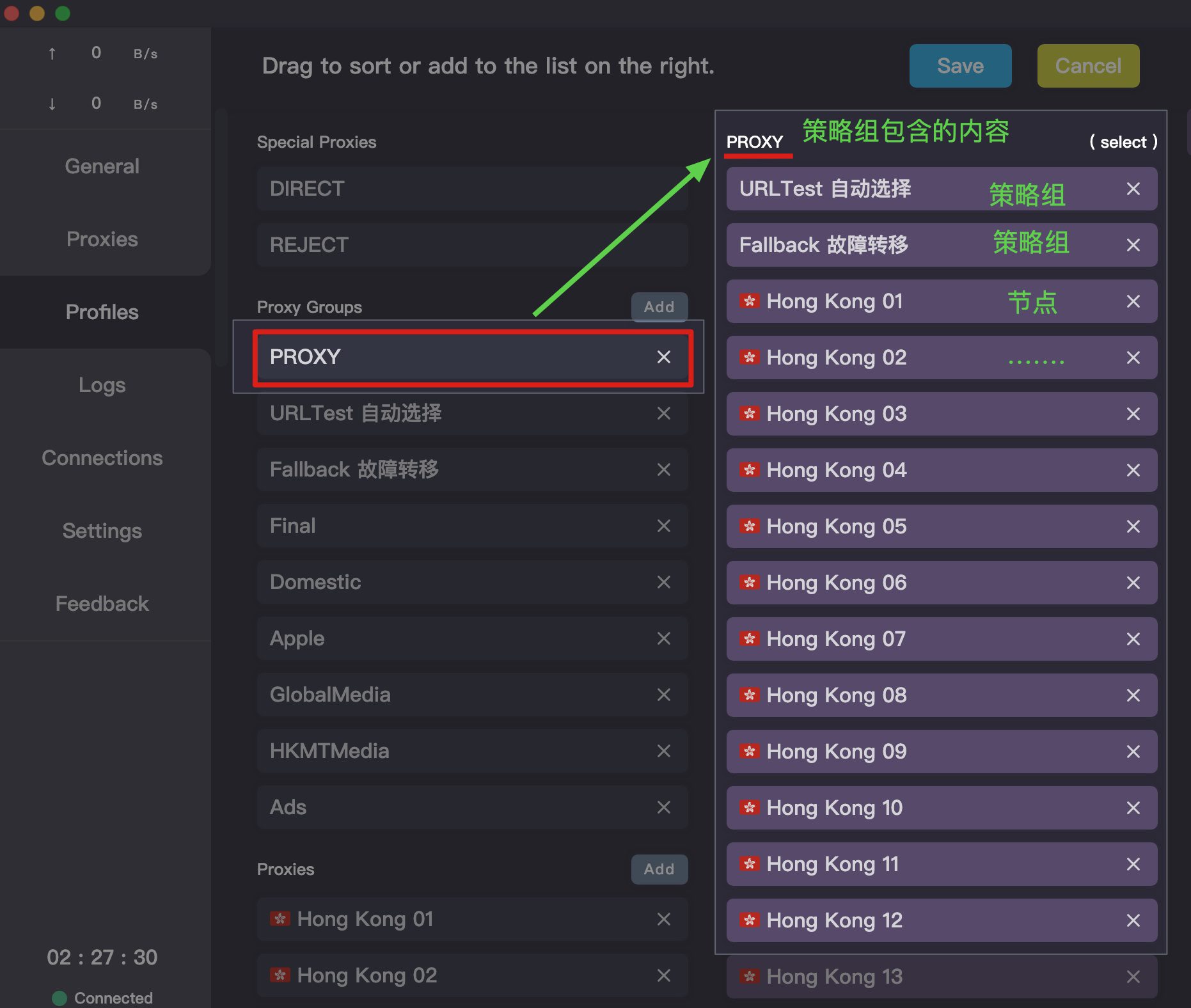Select the Apple group row
Viewport: 1191px width, 1008px height.
point(473,638)
